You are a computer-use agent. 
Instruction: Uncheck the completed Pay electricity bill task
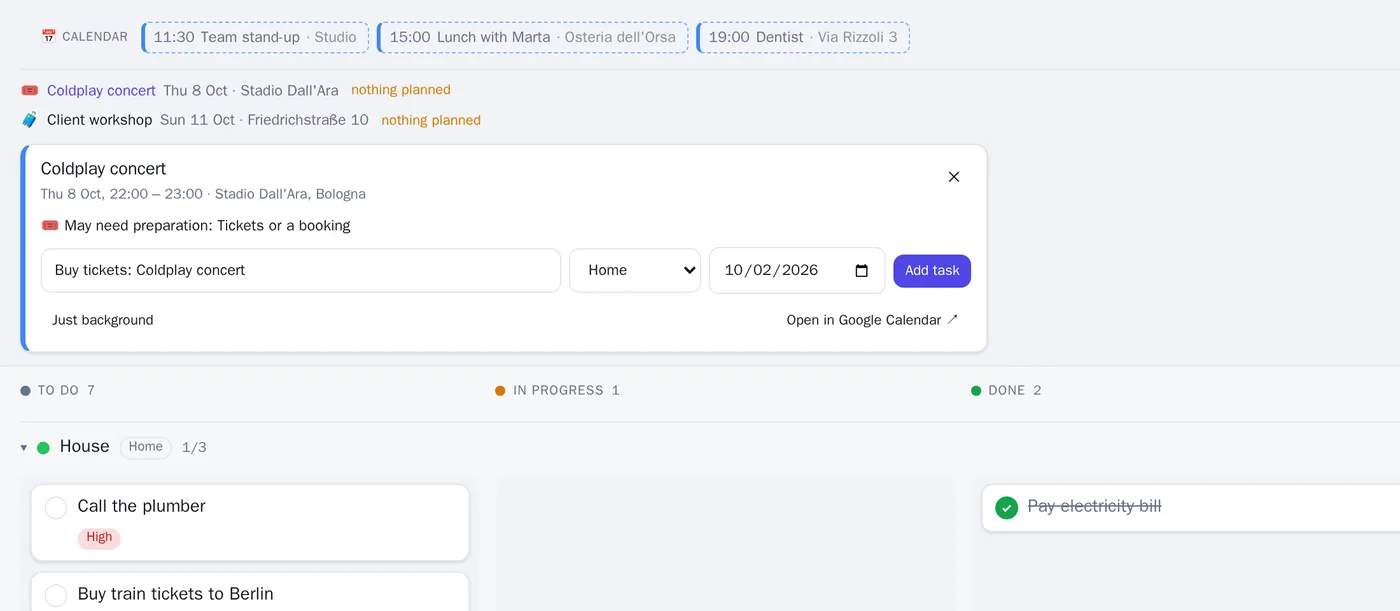(1007, 508)
